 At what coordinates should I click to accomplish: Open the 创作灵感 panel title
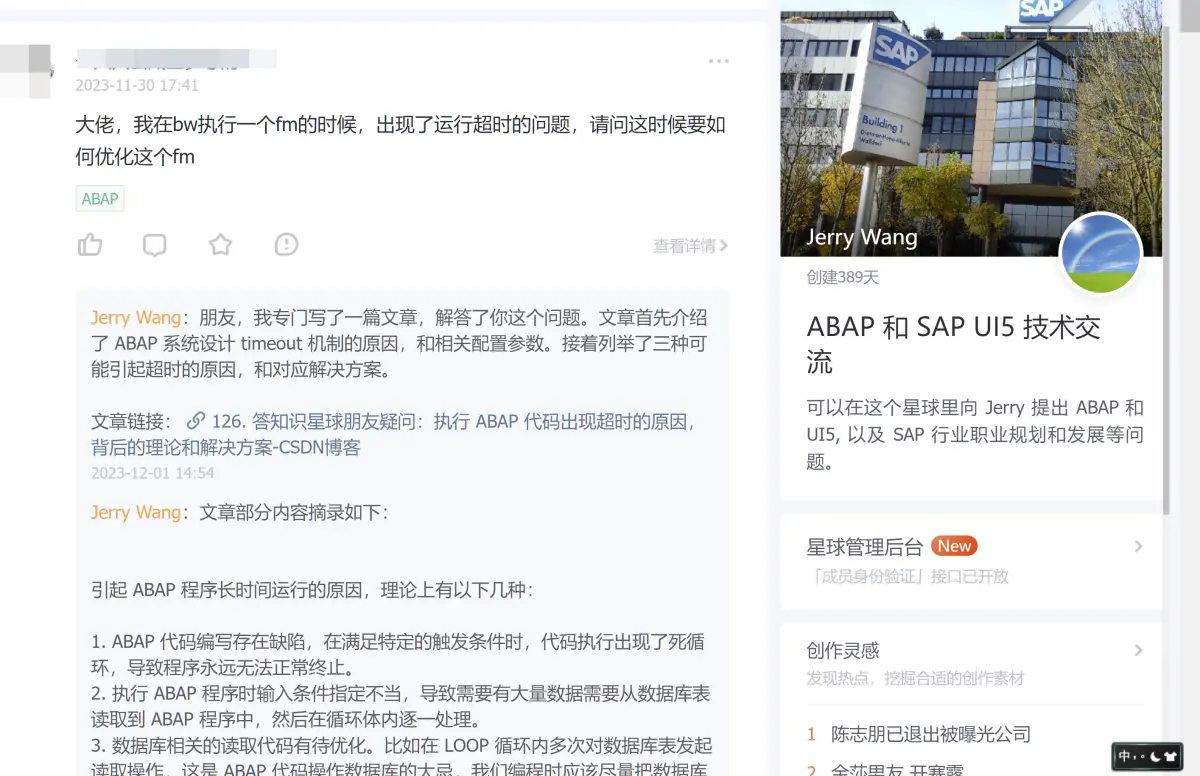coord(843,651)
